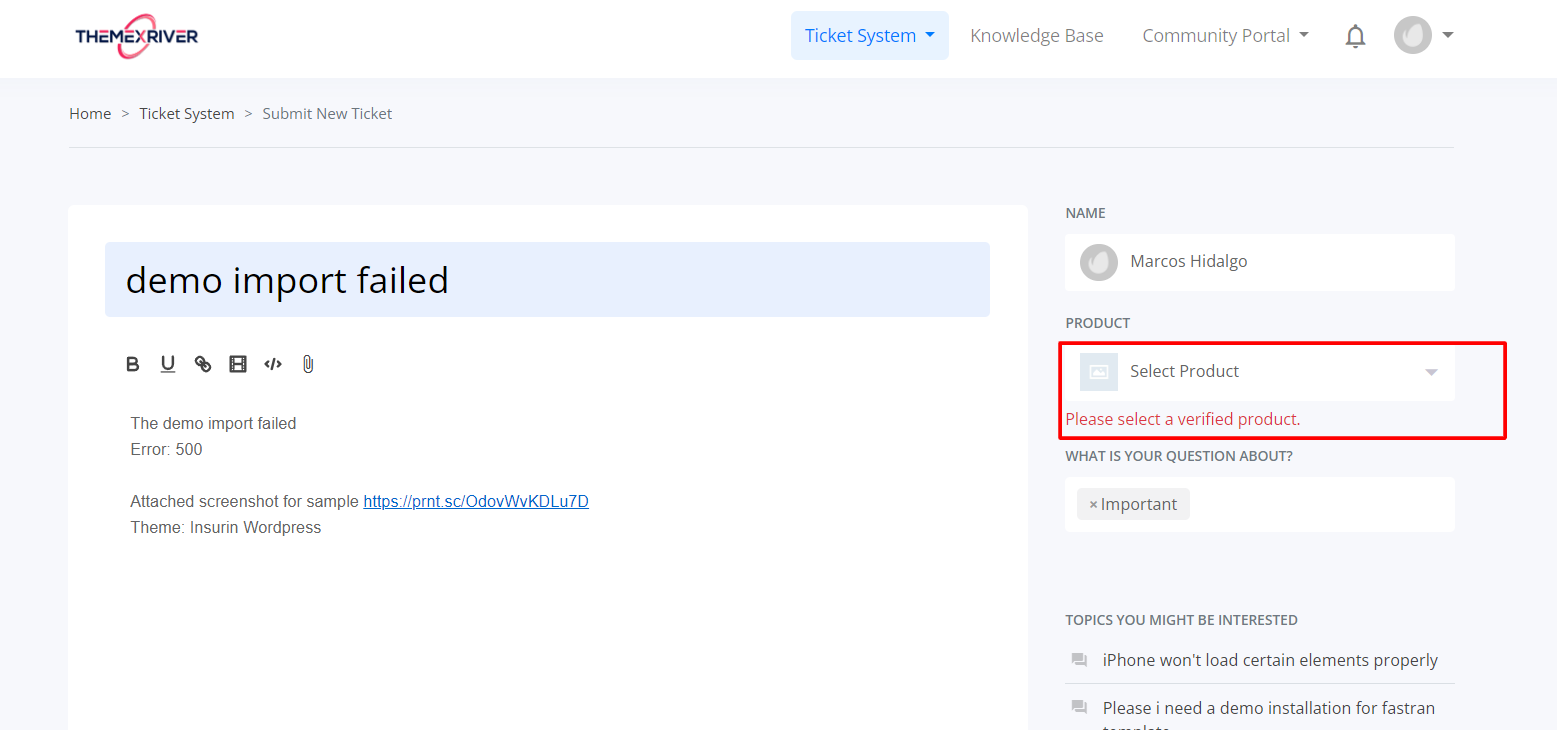Screen dimensions: 1557x730
Task: Click in the question topic tags field
Action: tap(1320, 505)
